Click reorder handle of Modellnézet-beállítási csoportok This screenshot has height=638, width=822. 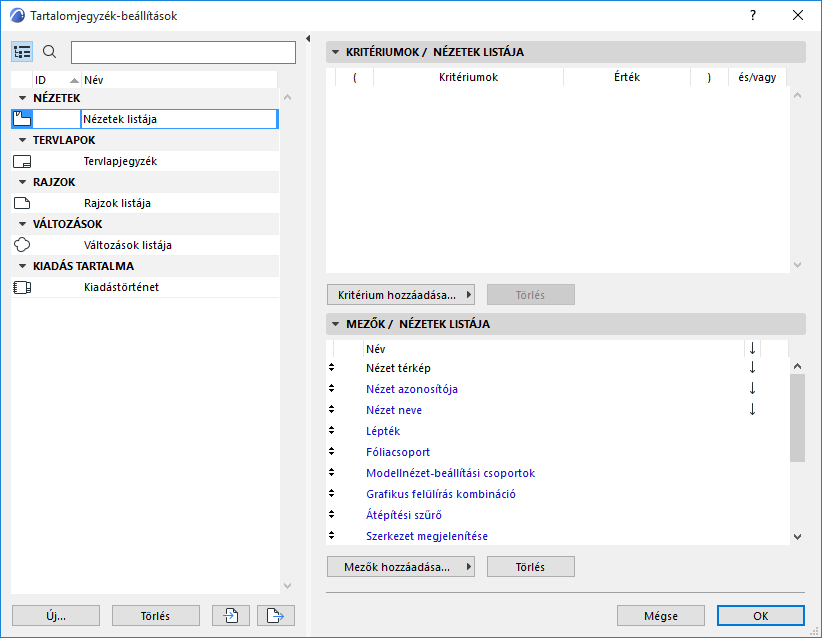click(x=331, y=472)
